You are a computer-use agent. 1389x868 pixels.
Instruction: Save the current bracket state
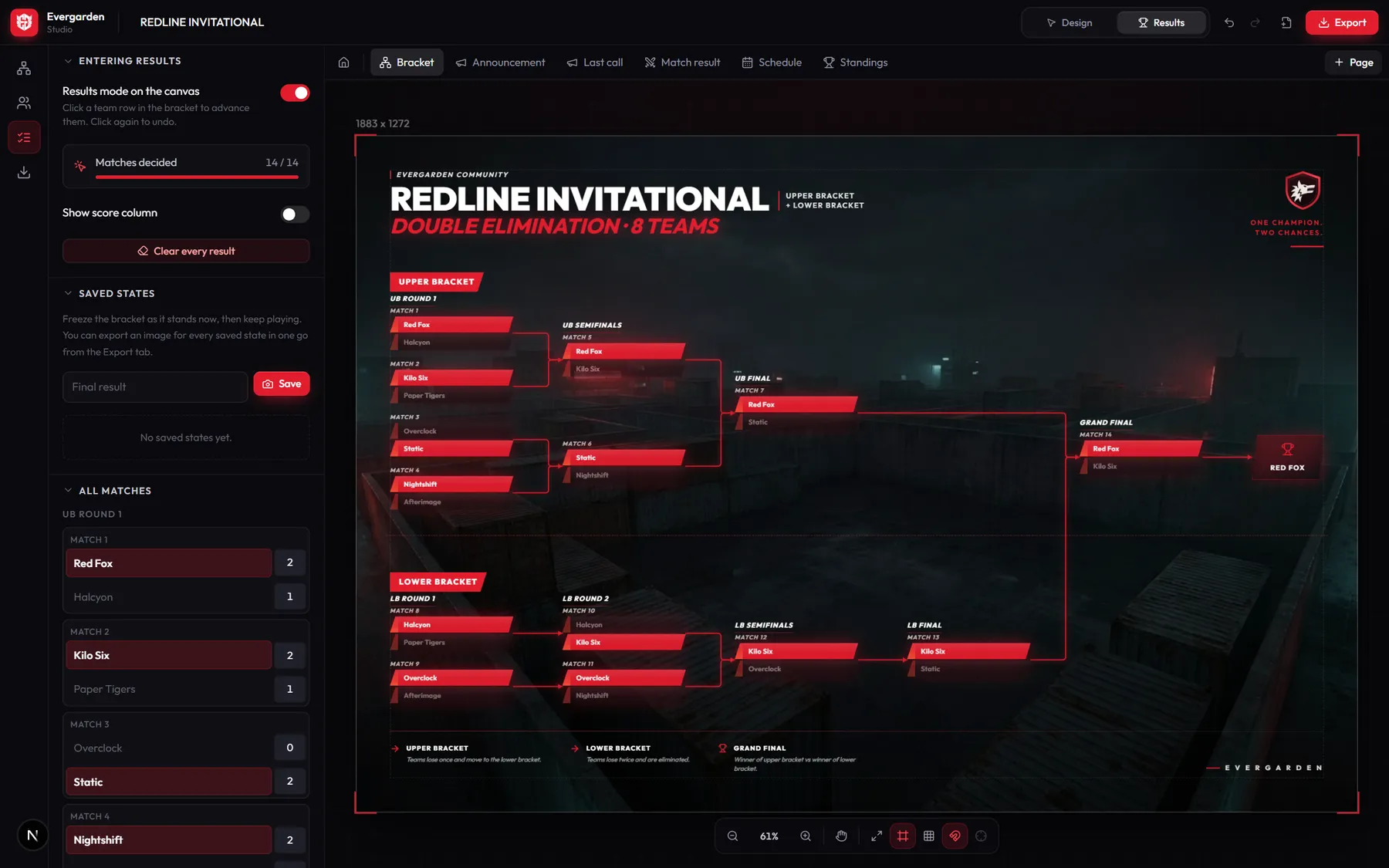[282, 383]
